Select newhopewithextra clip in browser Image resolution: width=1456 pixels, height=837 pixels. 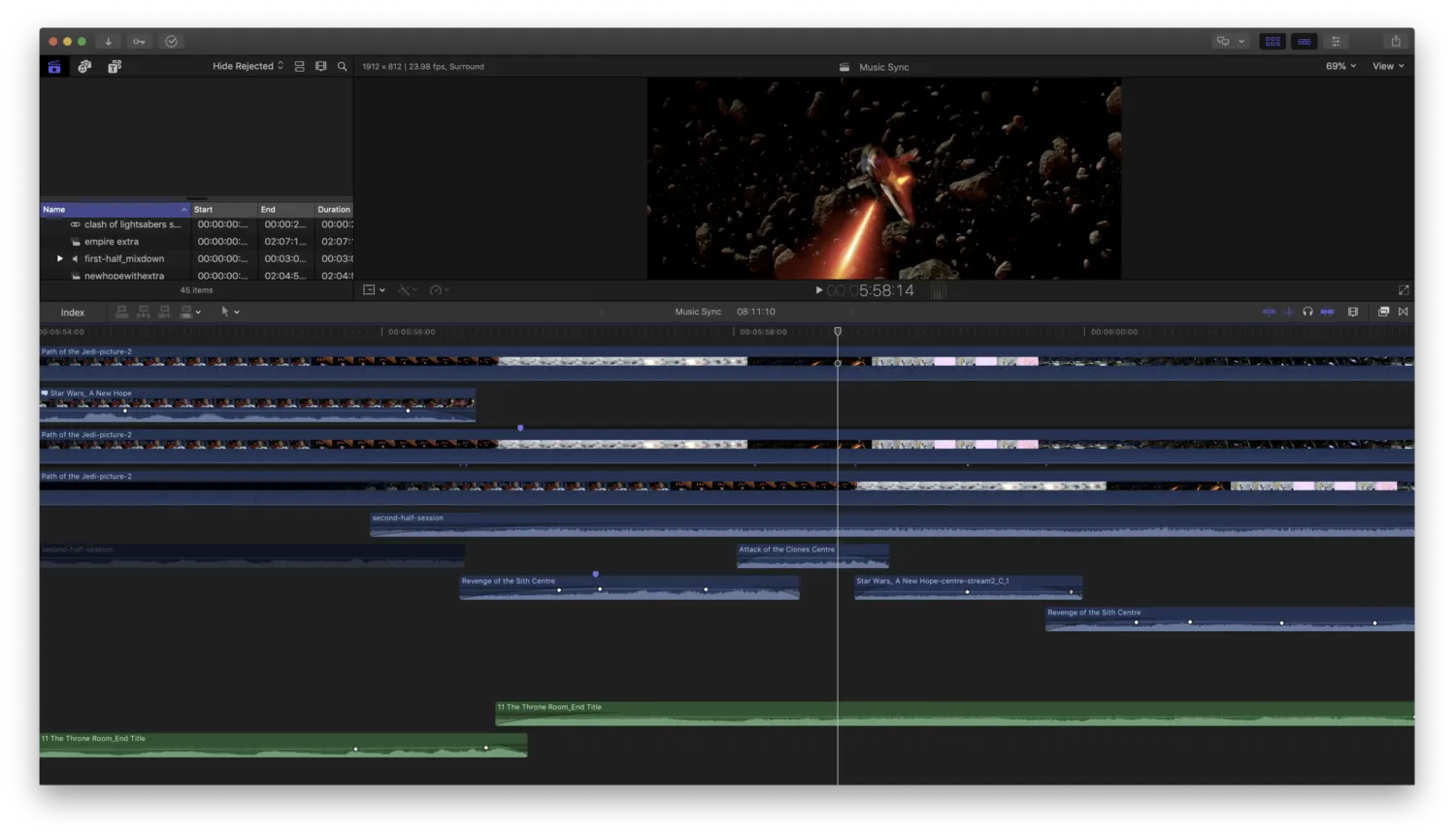(x=196, y=276)
